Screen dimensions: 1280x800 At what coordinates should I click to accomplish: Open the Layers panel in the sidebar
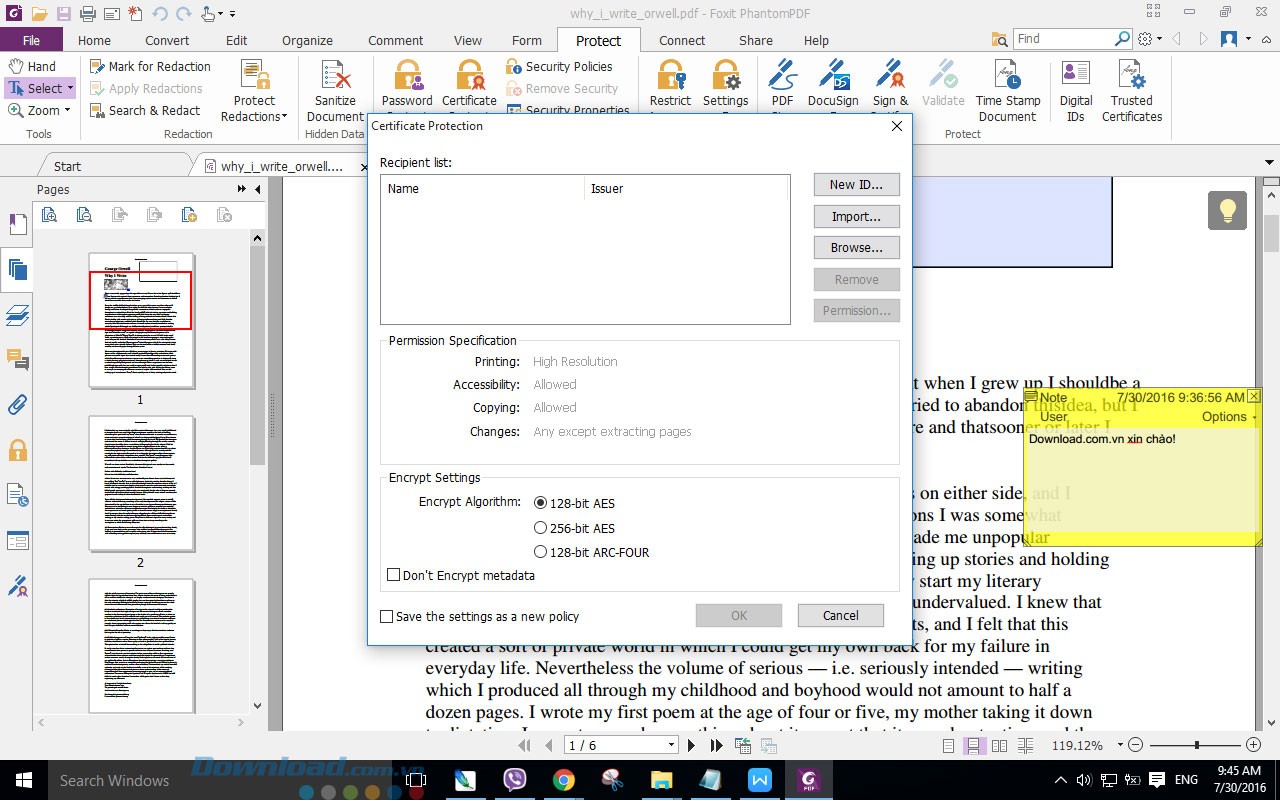coord(17,313)
